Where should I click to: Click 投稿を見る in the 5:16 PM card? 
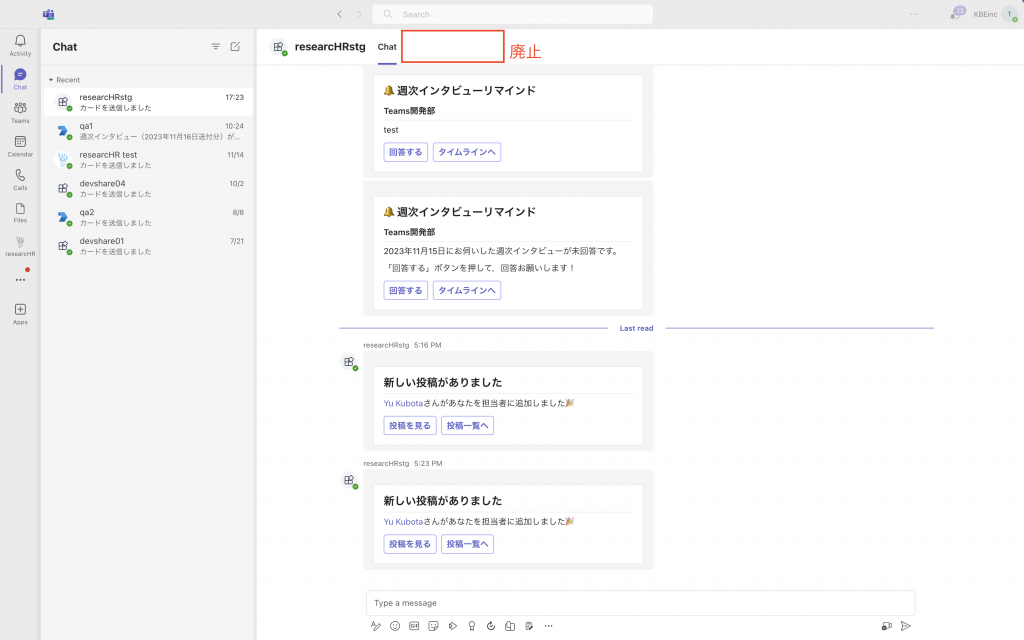pyautogui.click(x=409, y=426)
